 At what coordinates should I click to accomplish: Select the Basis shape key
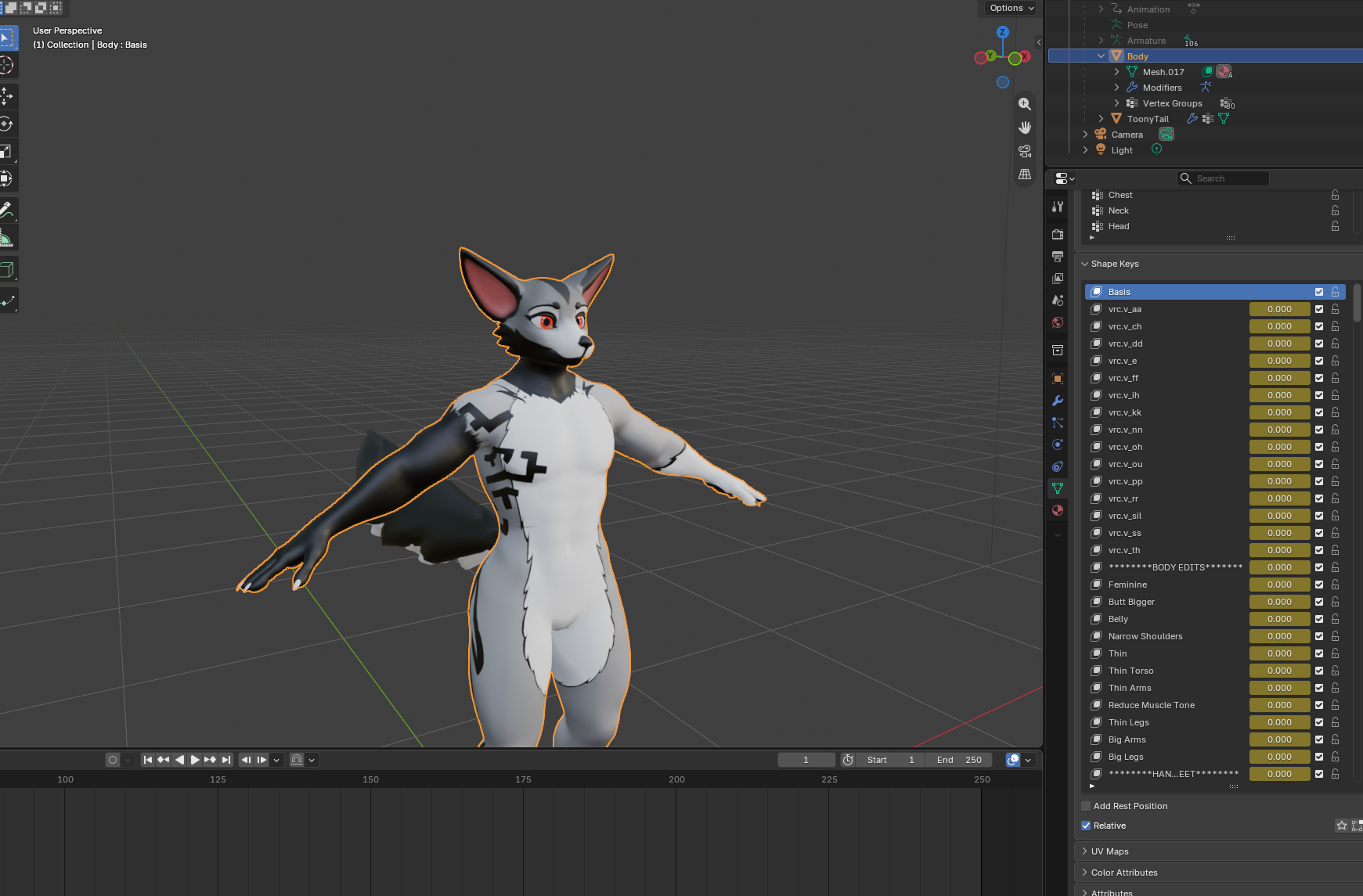click(x=1215, y=292)
